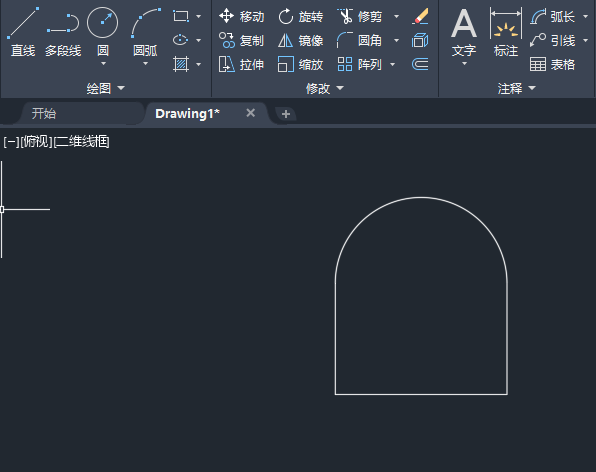Click the 缩放 (Scale) tool

tap(300, 64)
